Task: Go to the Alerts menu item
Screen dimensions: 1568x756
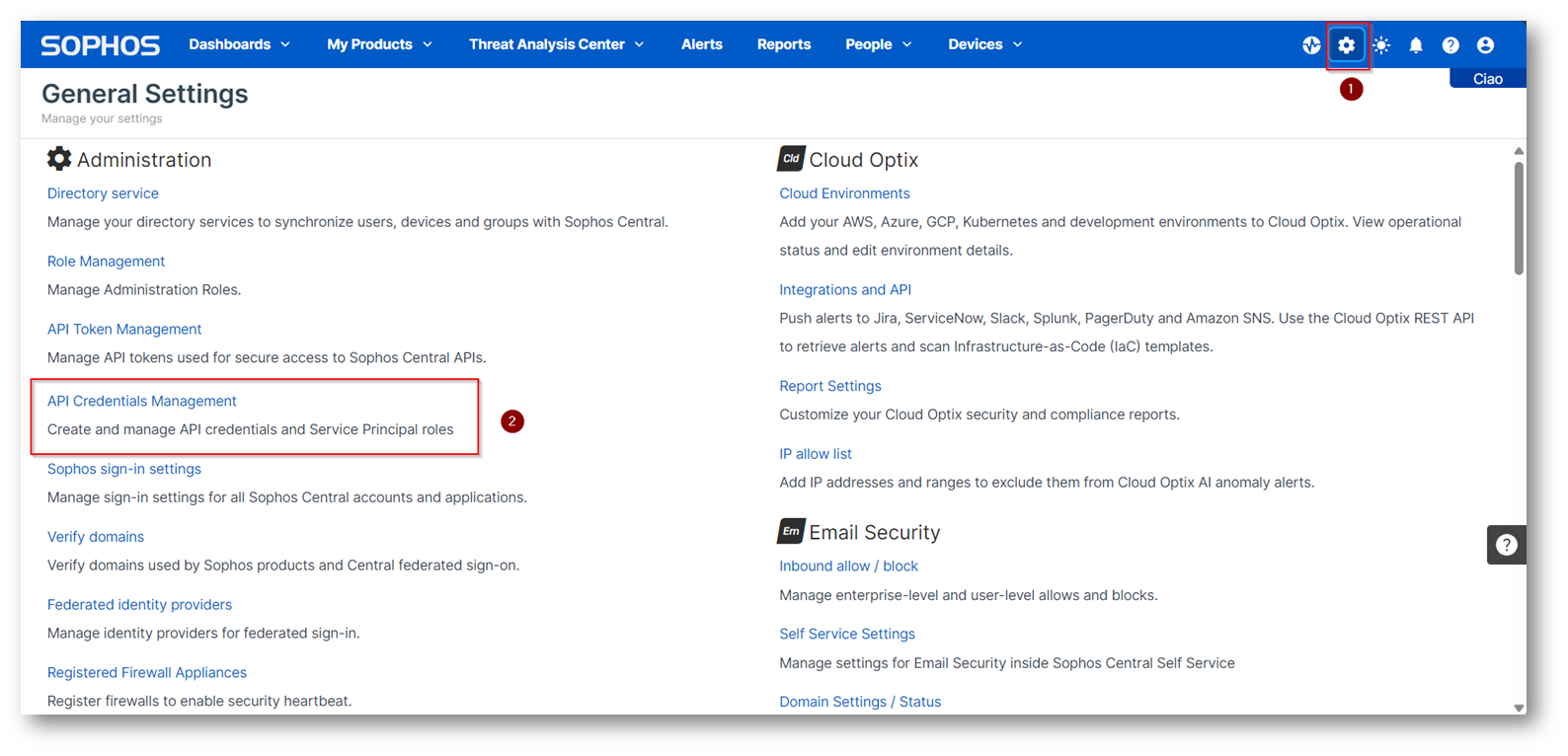Action: coord(702,44)
